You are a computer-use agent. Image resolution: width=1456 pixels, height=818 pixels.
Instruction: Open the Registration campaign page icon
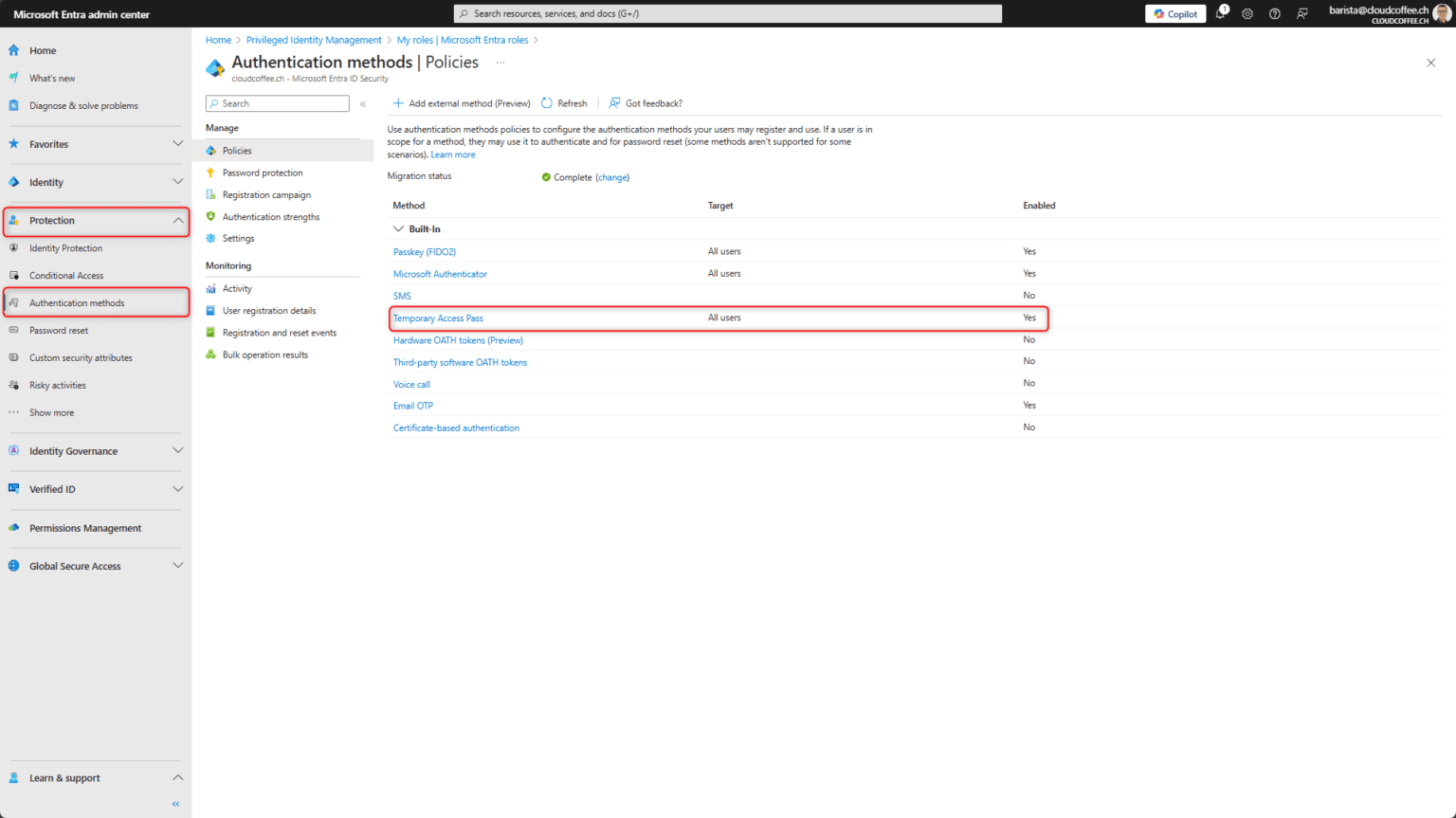[210, 194]
